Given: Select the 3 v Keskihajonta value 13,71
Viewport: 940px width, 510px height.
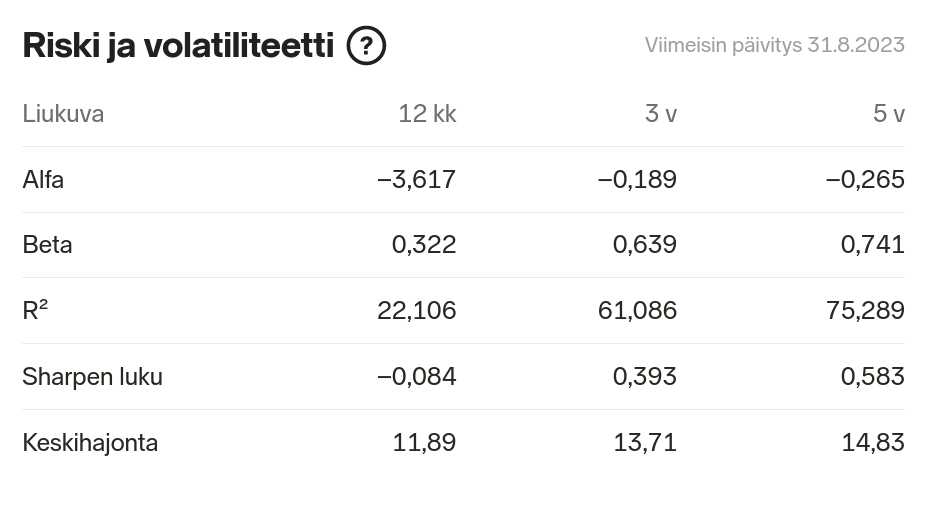Looking at the screenshot, I should pyautogui.click(x=645, y=442).
